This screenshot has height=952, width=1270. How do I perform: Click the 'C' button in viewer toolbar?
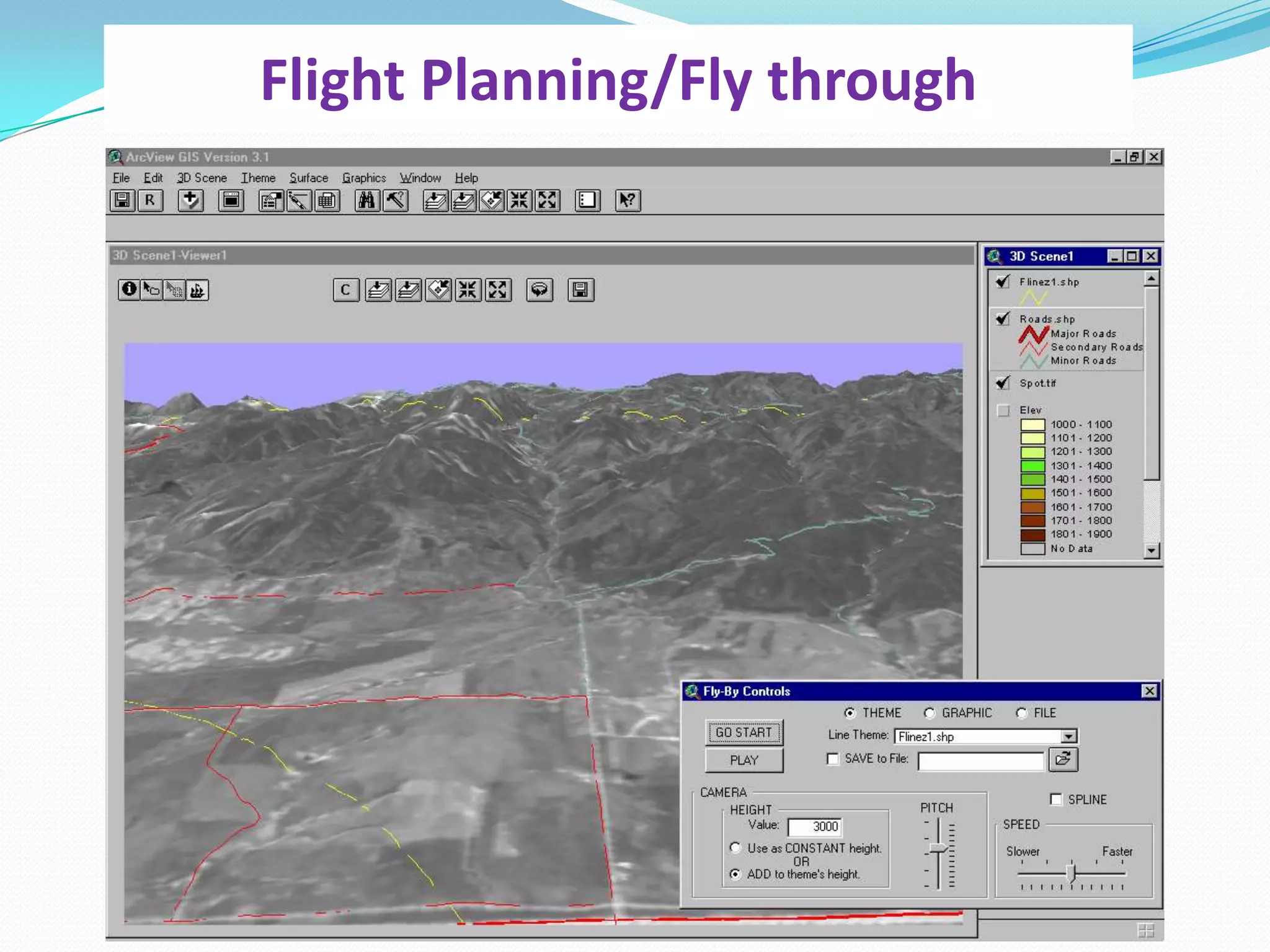(x=346, y=289)
